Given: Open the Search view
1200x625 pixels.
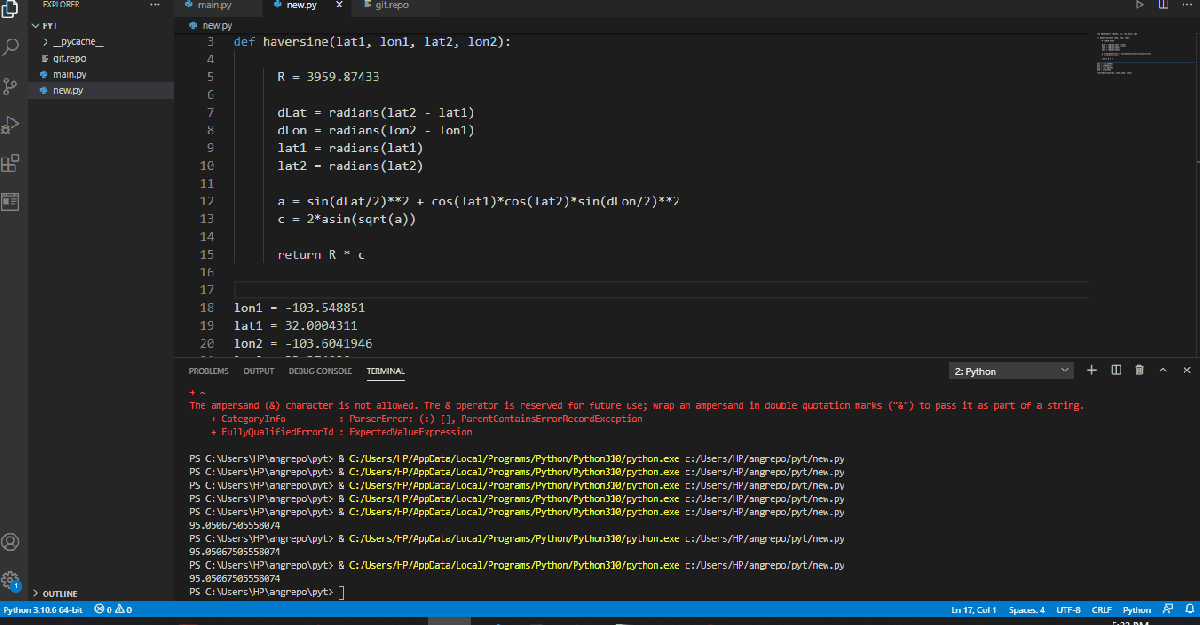Looking at the screenshot, I should click(x=11, y=47).
